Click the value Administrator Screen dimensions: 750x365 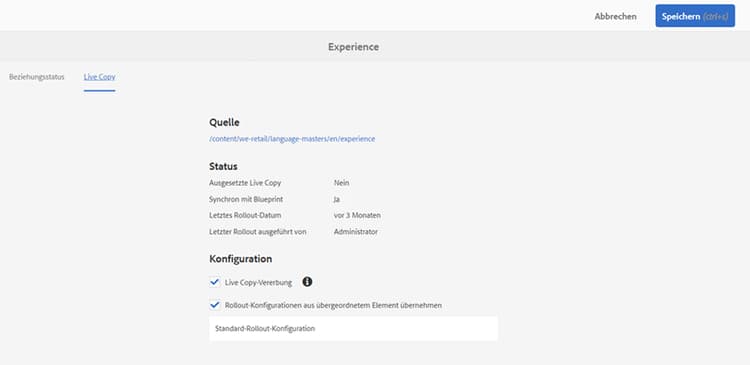(x=356, y=232)
